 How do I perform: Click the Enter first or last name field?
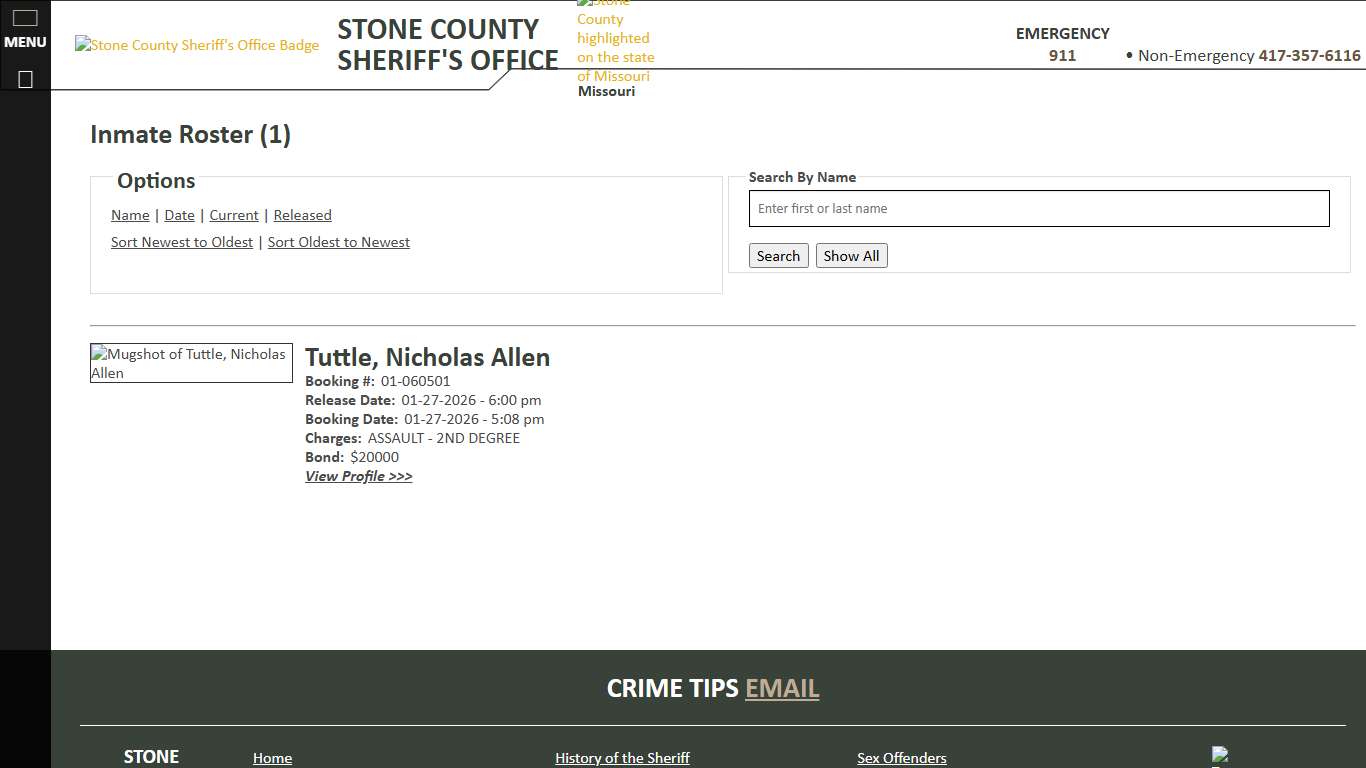point(1039,208)
